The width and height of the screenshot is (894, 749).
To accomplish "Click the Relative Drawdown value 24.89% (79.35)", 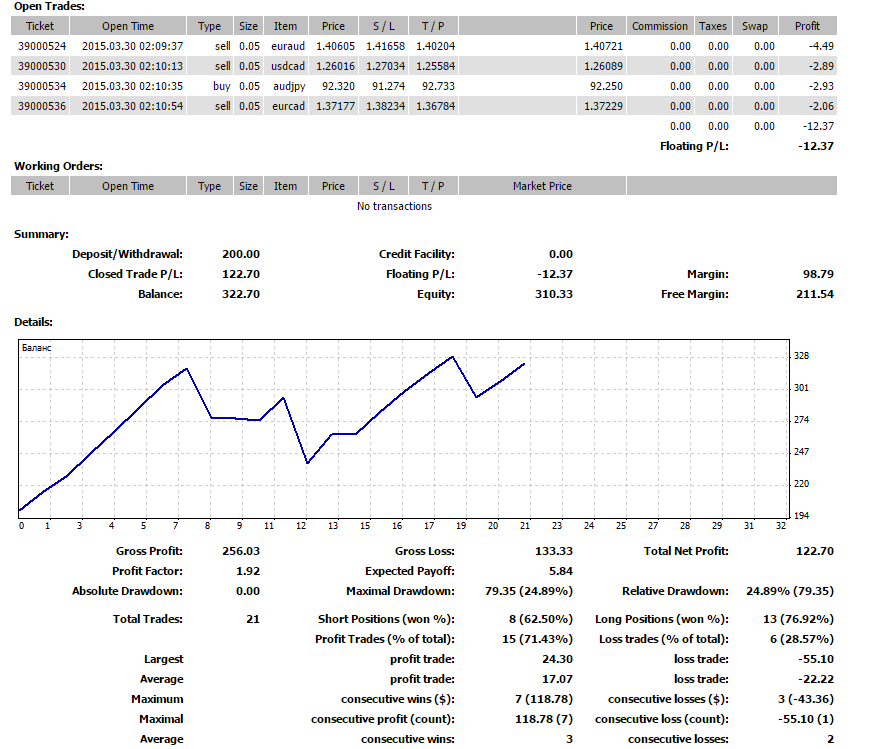I will point(790,591).
